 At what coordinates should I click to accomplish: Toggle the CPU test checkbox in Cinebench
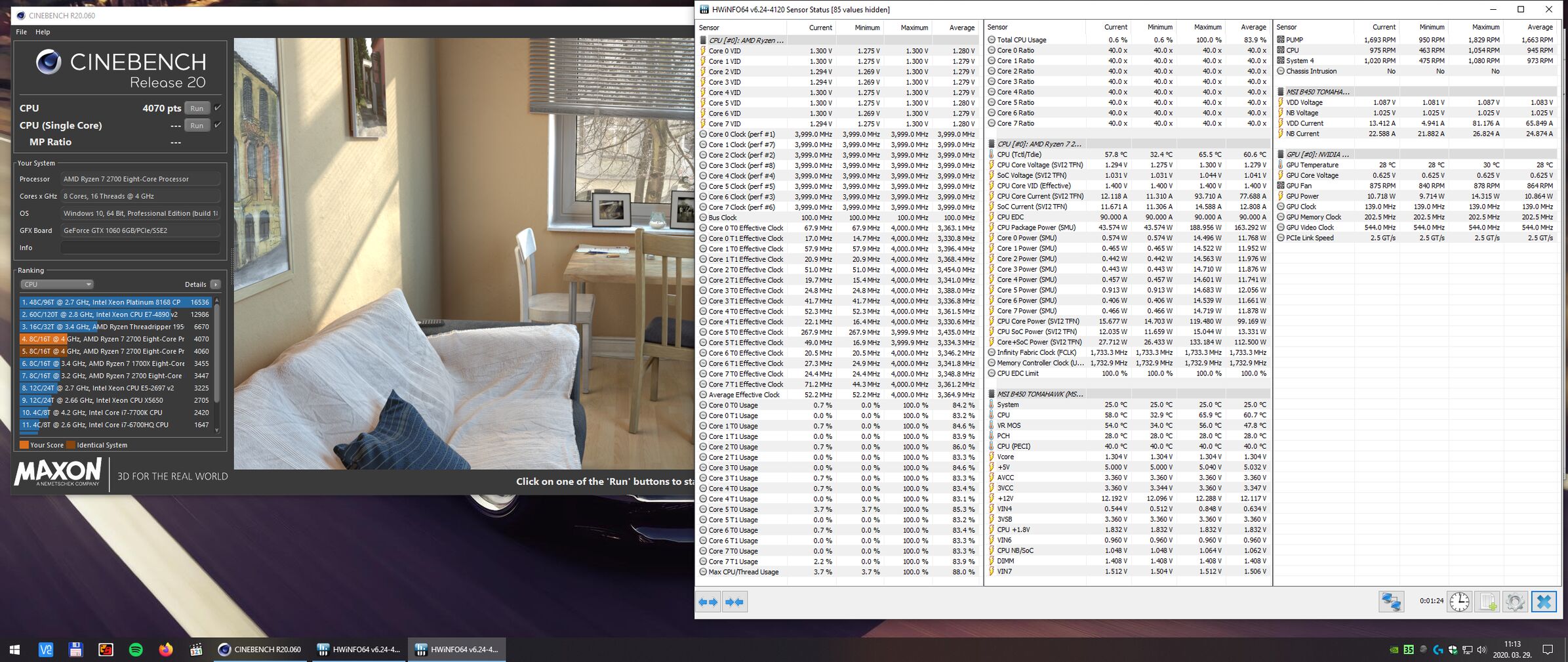pos(218,108)
